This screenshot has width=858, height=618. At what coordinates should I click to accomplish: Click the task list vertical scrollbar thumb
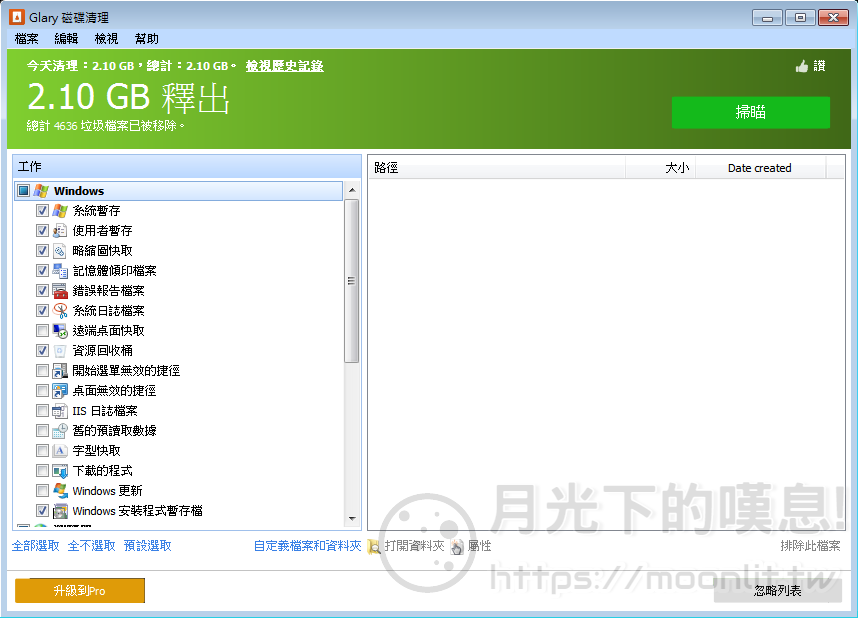pyautogui.click(x=351, y=280)
